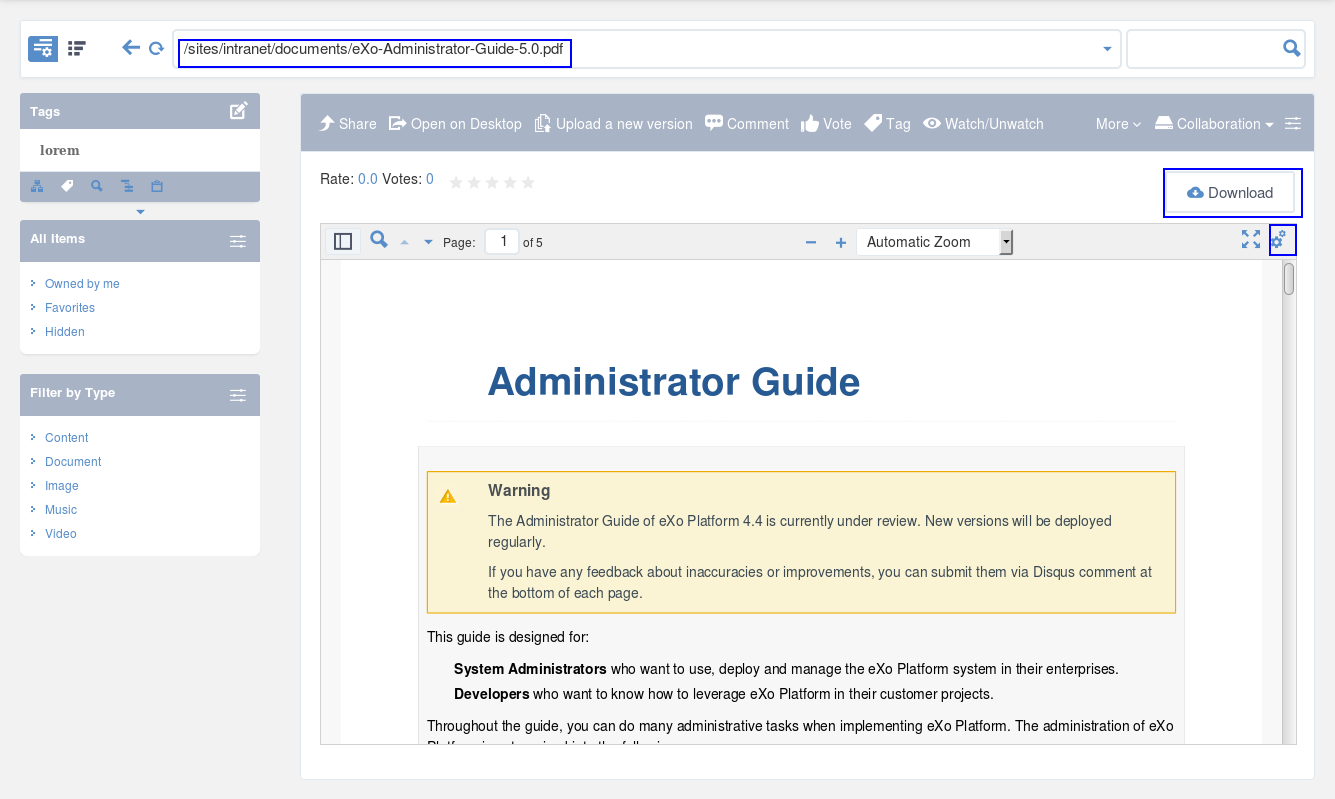Click the Download button
This screenshot has width=1335, height=799.
click(1230, 193)
